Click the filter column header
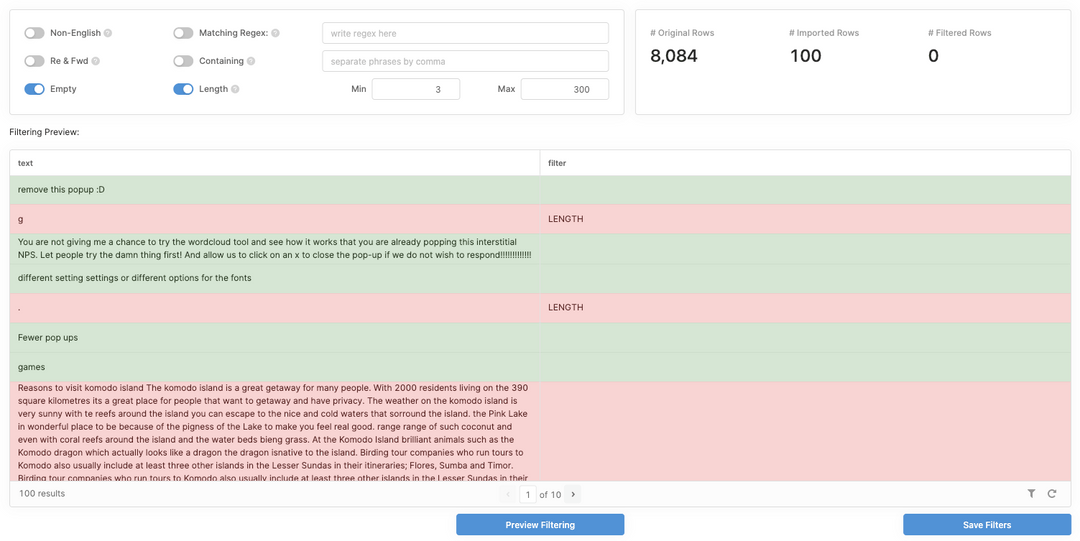This screenshot has height=541, width=1080. (x=805, y=163)
